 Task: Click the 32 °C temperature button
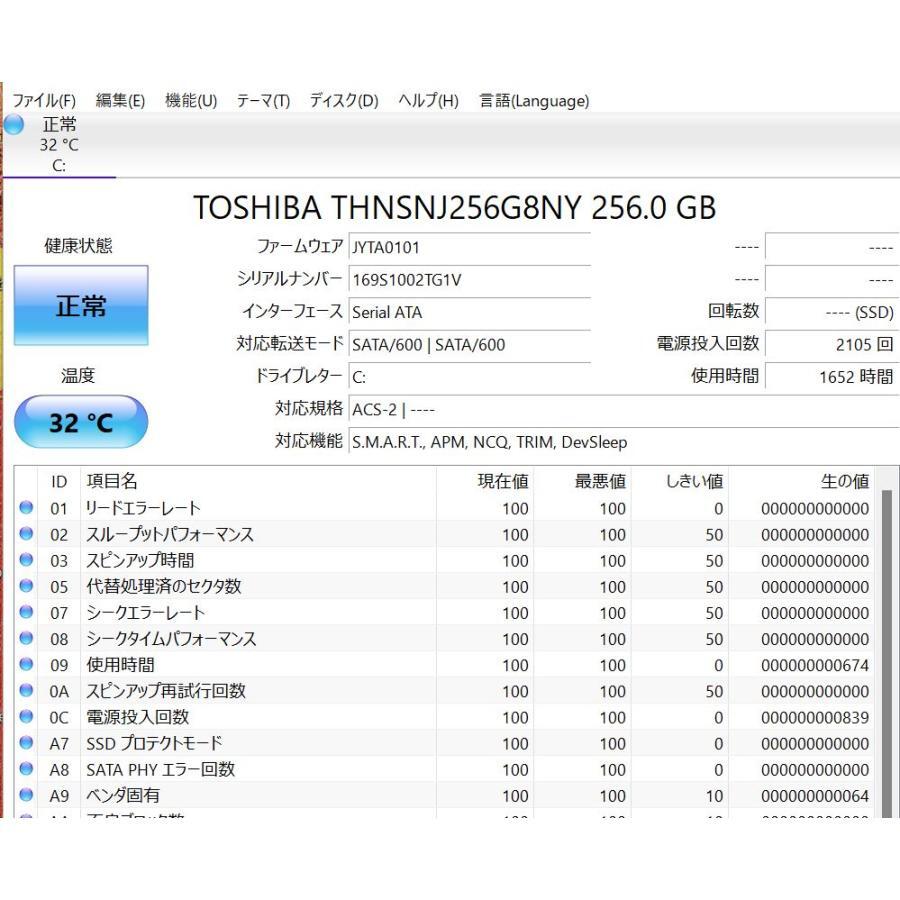(81, 422)
